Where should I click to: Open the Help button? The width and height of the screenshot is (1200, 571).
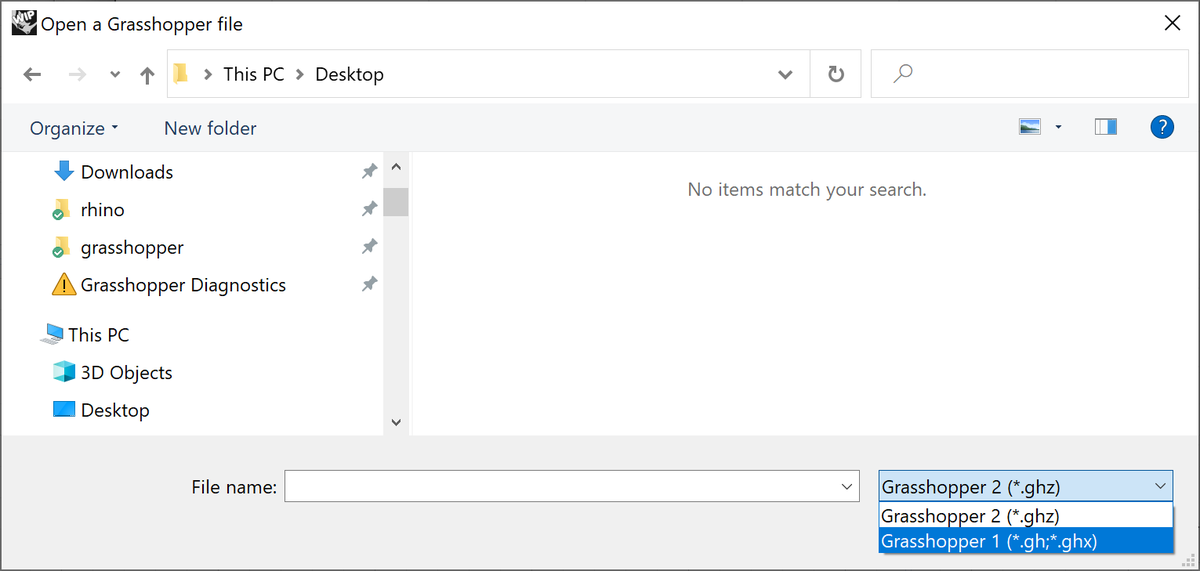[x=1162, y=127]
